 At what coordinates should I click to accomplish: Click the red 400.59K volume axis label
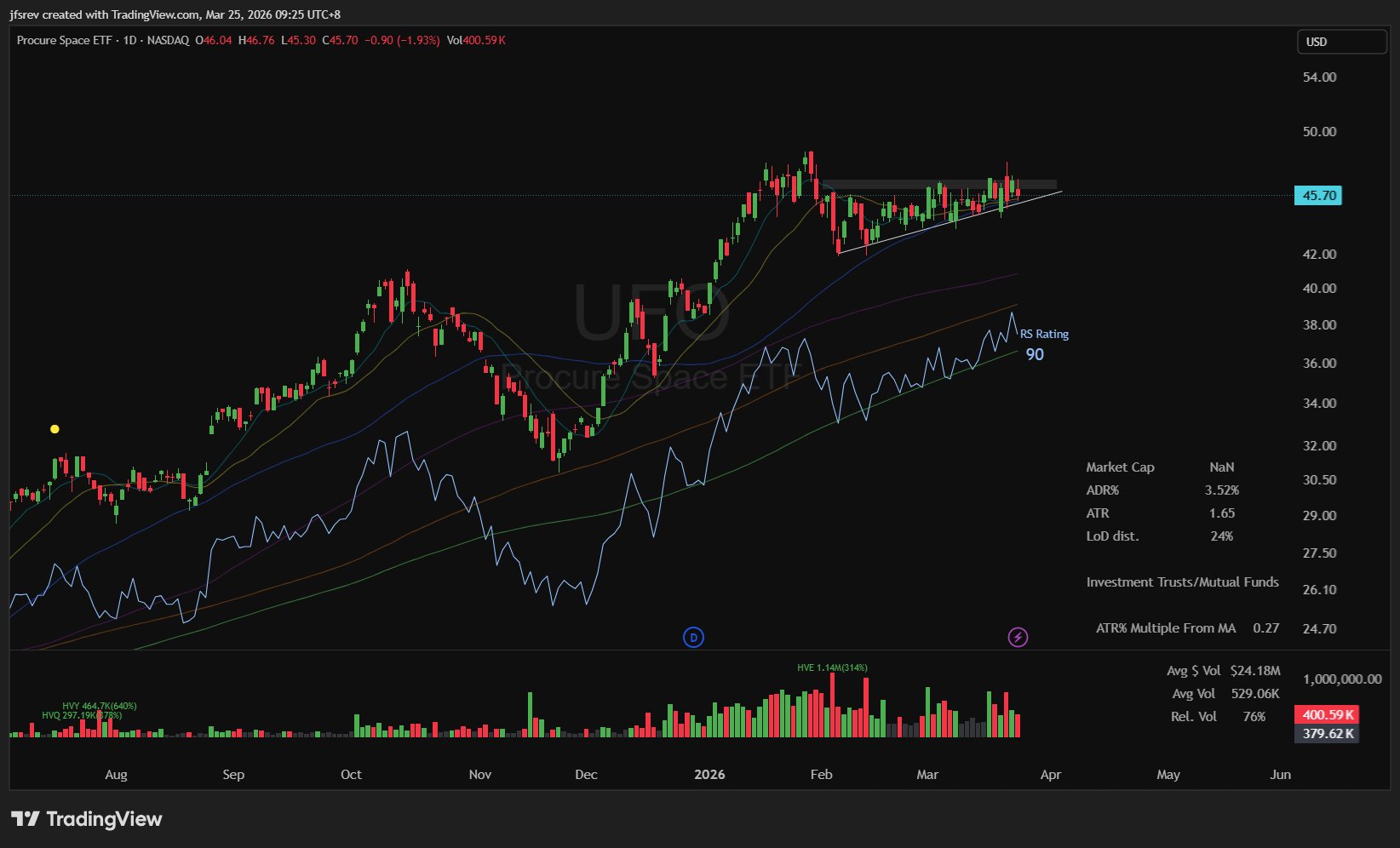pos(1327,715)
